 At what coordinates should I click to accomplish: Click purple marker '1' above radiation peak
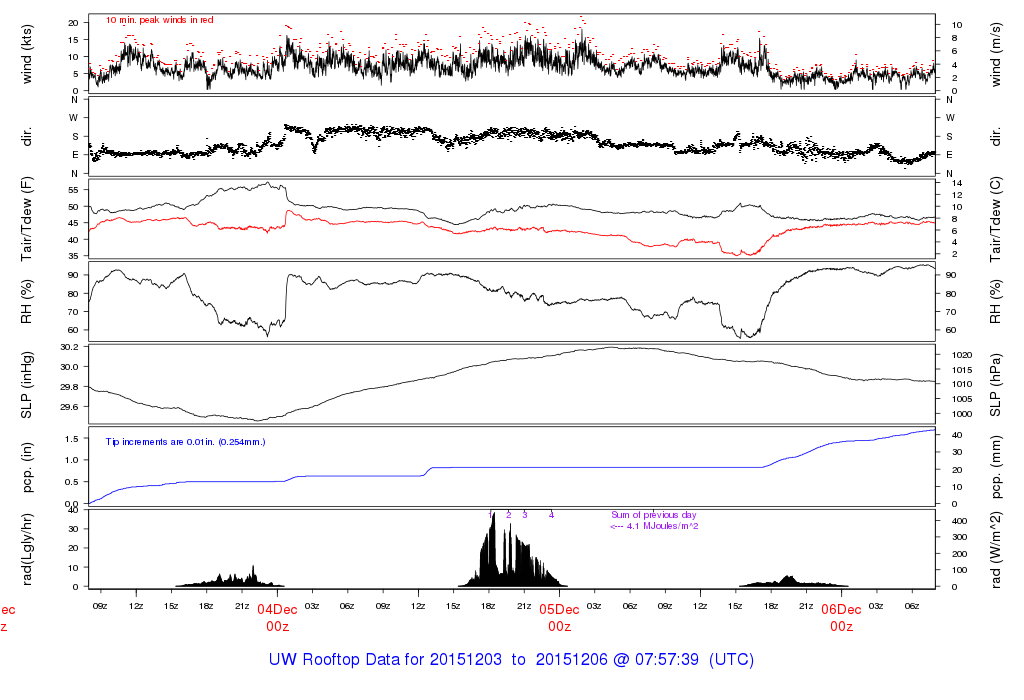pyautogui.click(x=490, y=515)
